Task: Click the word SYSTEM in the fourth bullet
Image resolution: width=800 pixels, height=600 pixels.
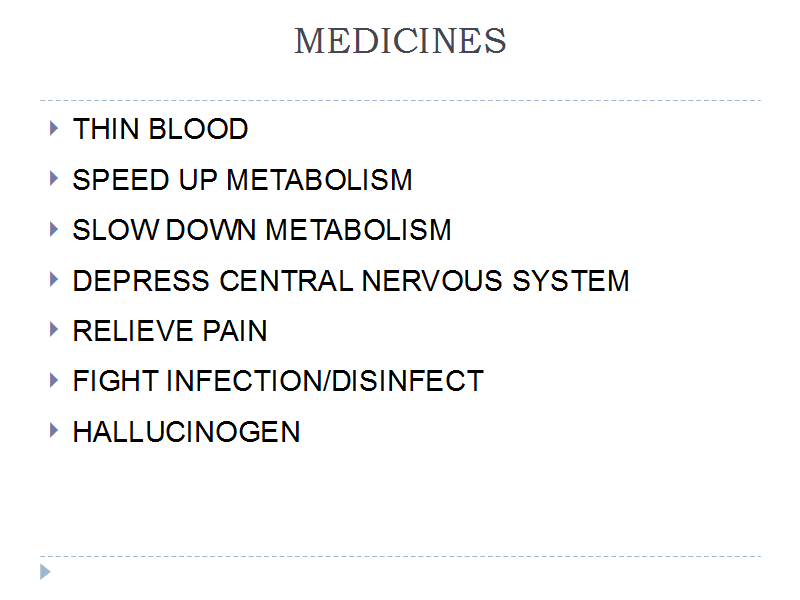Action: [571, 281]
